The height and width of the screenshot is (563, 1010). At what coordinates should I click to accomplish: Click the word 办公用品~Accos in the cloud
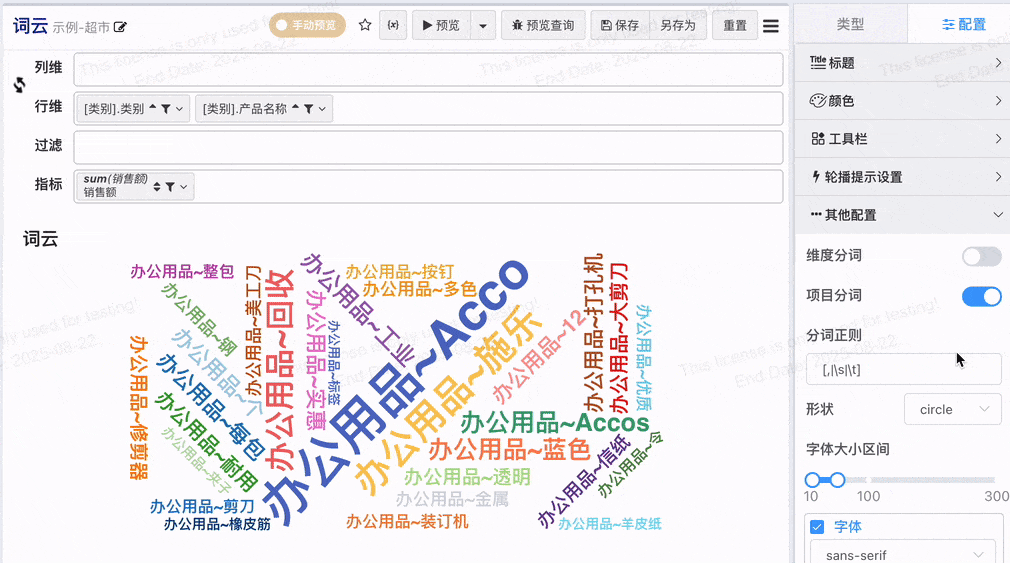coord(555,423)
